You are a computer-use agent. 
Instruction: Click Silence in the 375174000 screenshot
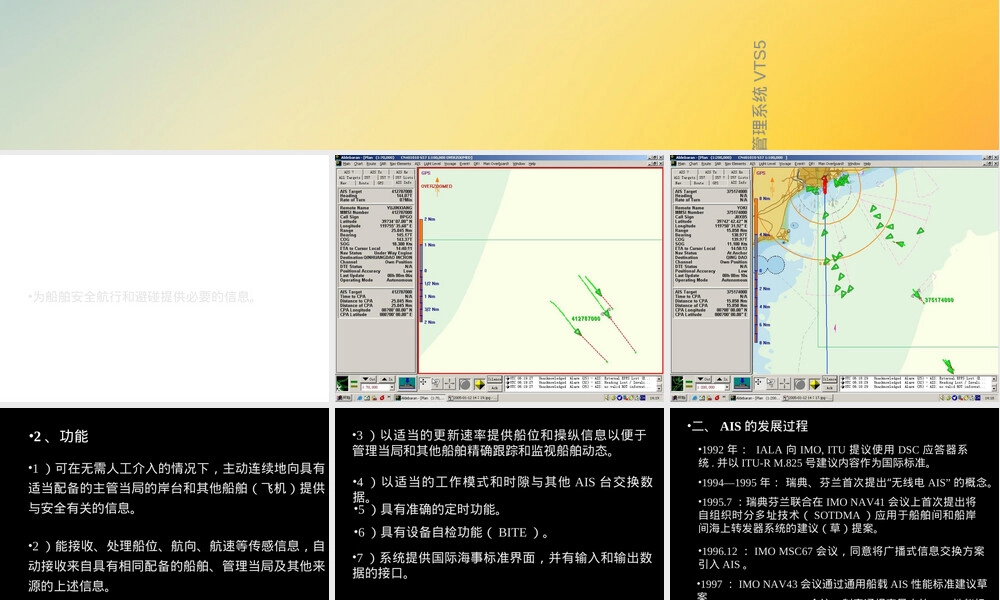[830, 379]
